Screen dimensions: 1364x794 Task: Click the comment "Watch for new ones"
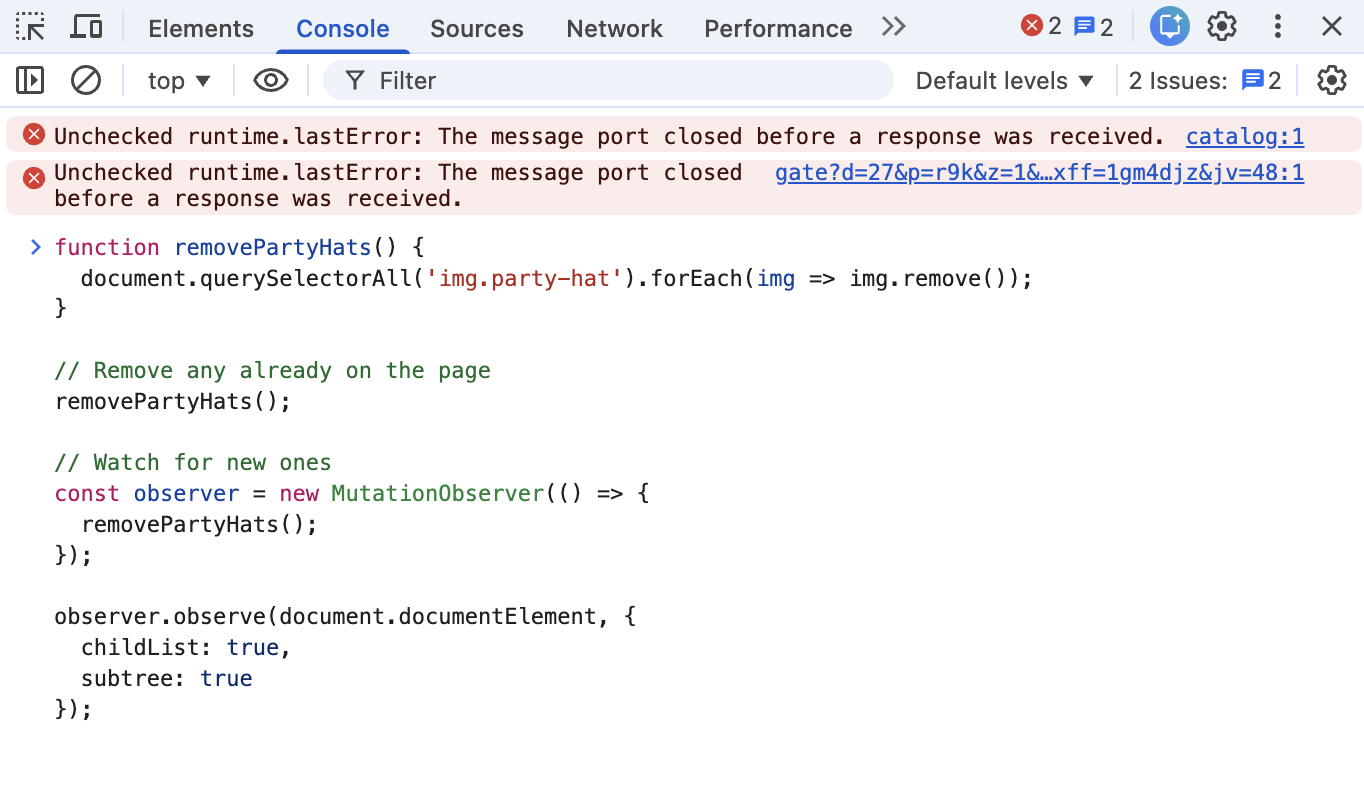(x=193, y=463)
